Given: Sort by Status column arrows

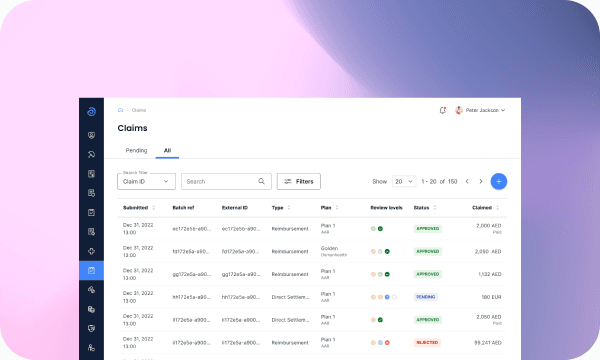Looking at the screenshot, I should click(435, 208).
